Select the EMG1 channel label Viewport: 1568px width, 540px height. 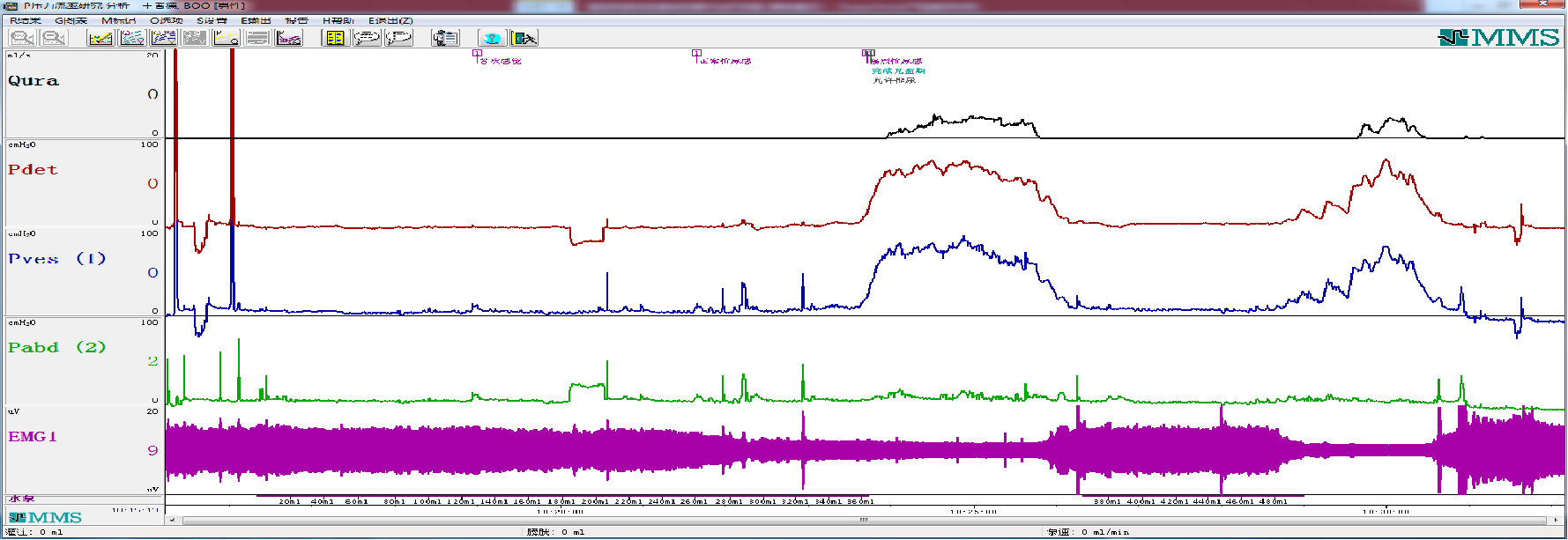click(33, 436)
